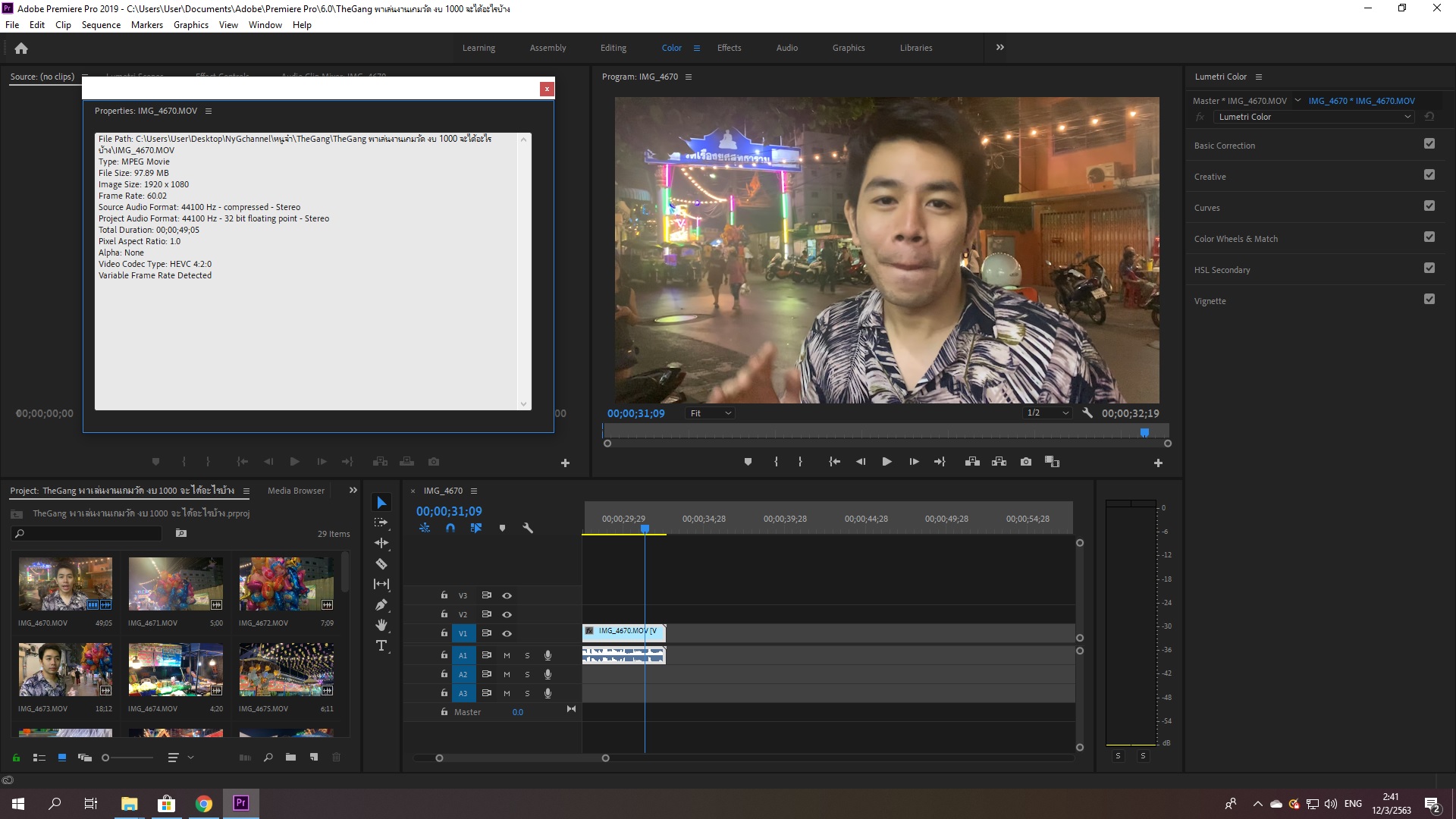Hide track V3 output eye
The height and width of the screenshot is (819, 1456).
[507, 595]
